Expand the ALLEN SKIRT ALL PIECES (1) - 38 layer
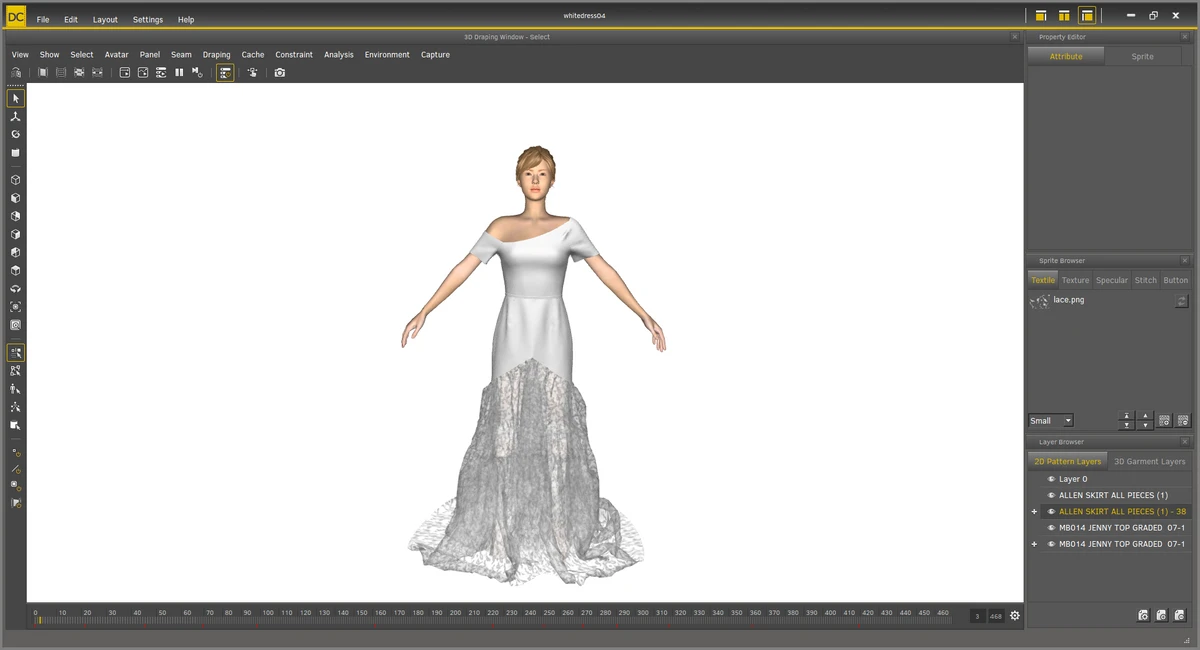1200x650 pixels. click(x=1034, y=511)
